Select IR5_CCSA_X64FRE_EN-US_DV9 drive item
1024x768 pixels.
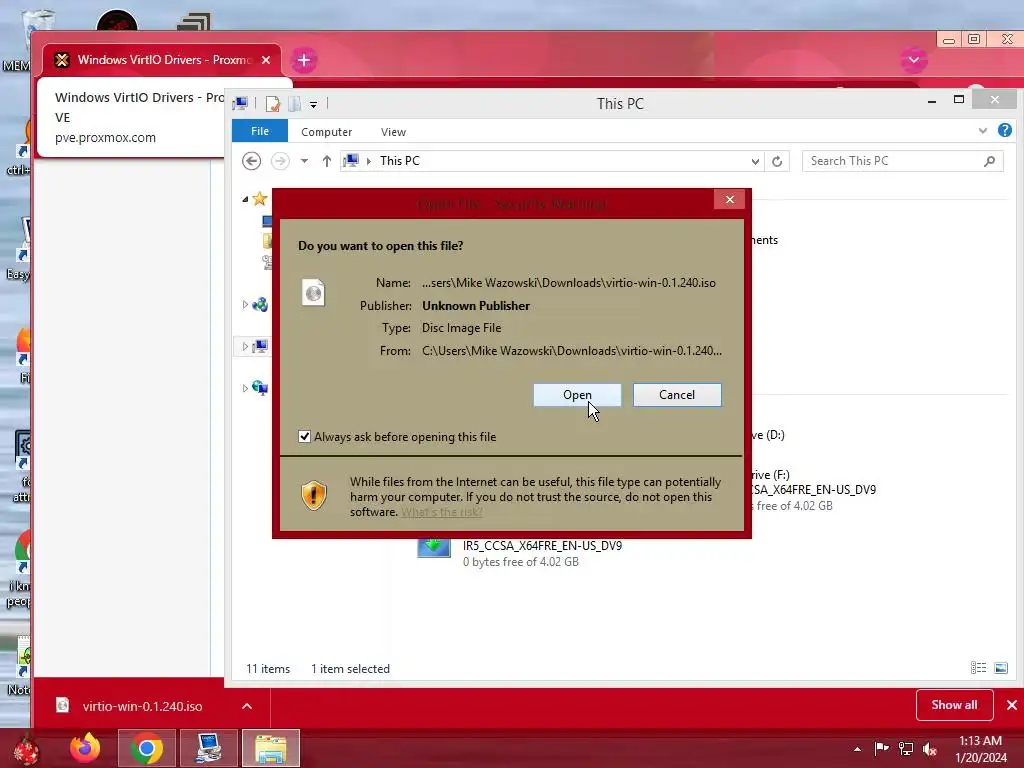[520, 552]
